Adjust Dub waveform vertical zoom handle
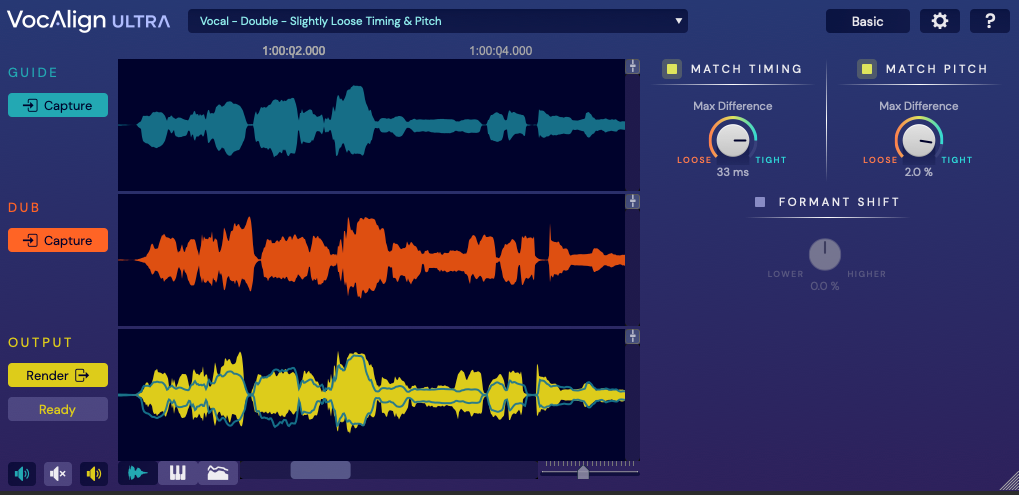Image resolution: width=1019 pixels, height=495 pixels. tap(632, 201)
